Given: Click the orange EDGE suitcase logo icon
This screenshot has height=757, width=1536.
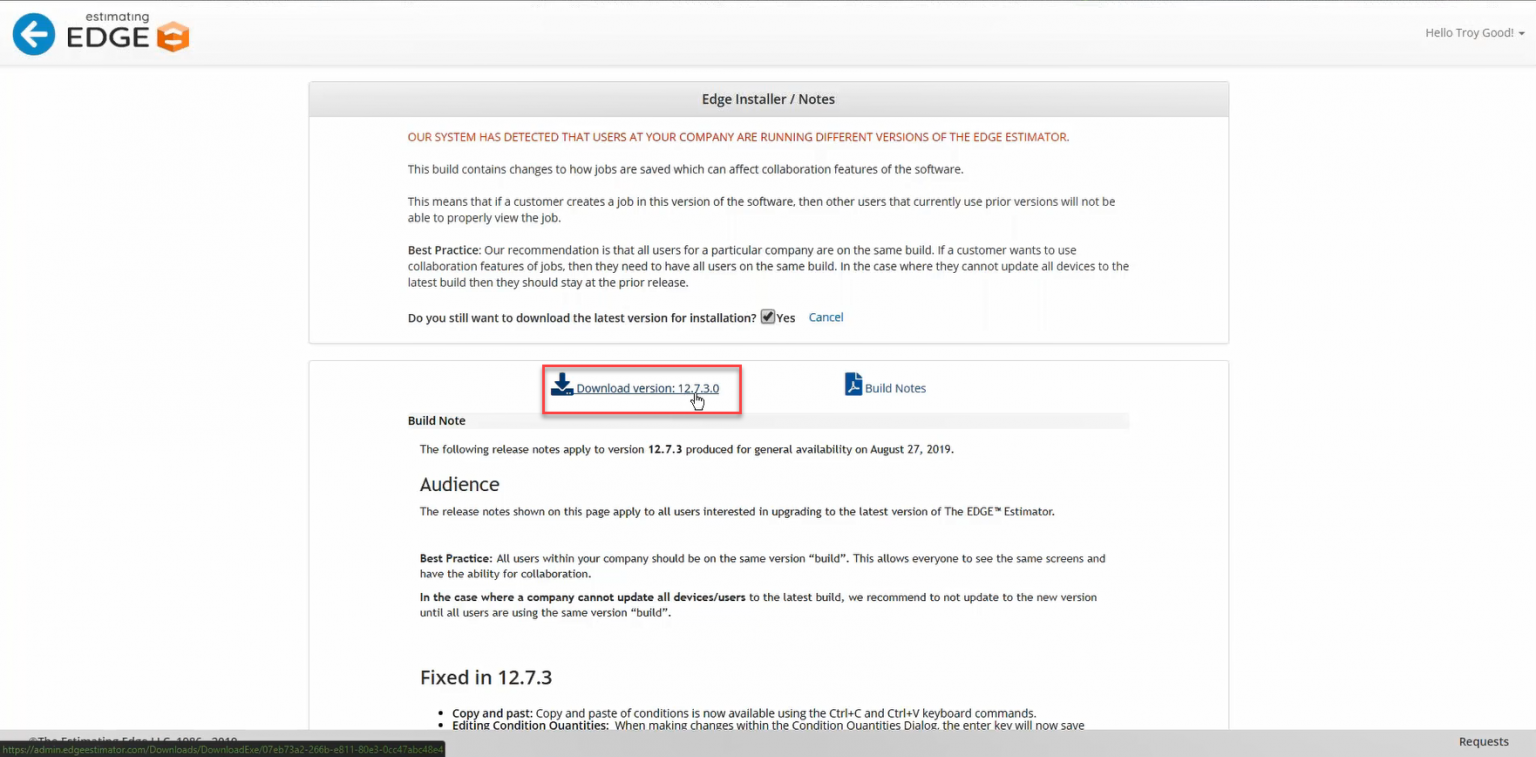Looking at the screenshot, I should pos(170,33).
